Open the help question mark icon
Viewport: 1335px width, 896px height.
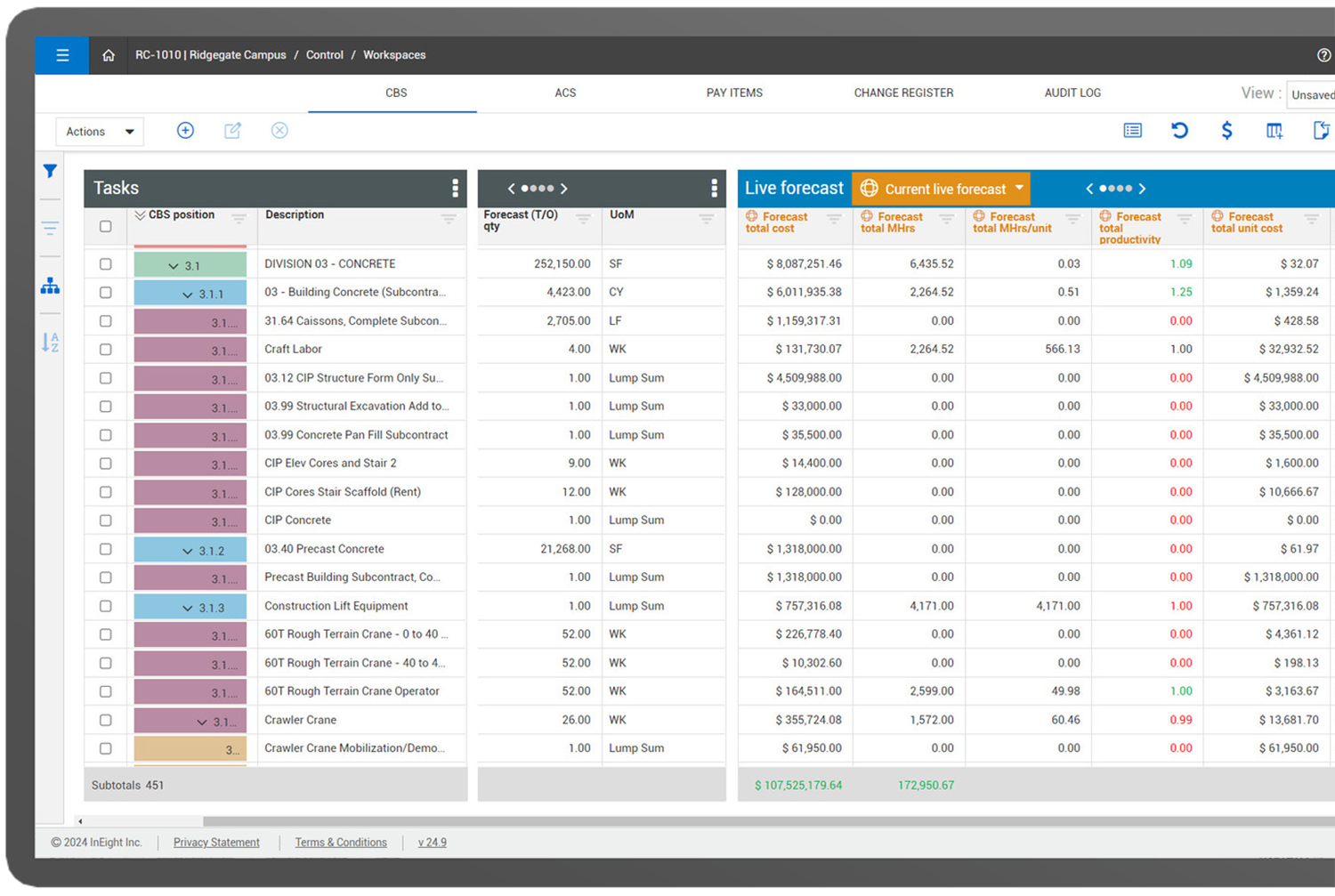[1323, 55]
